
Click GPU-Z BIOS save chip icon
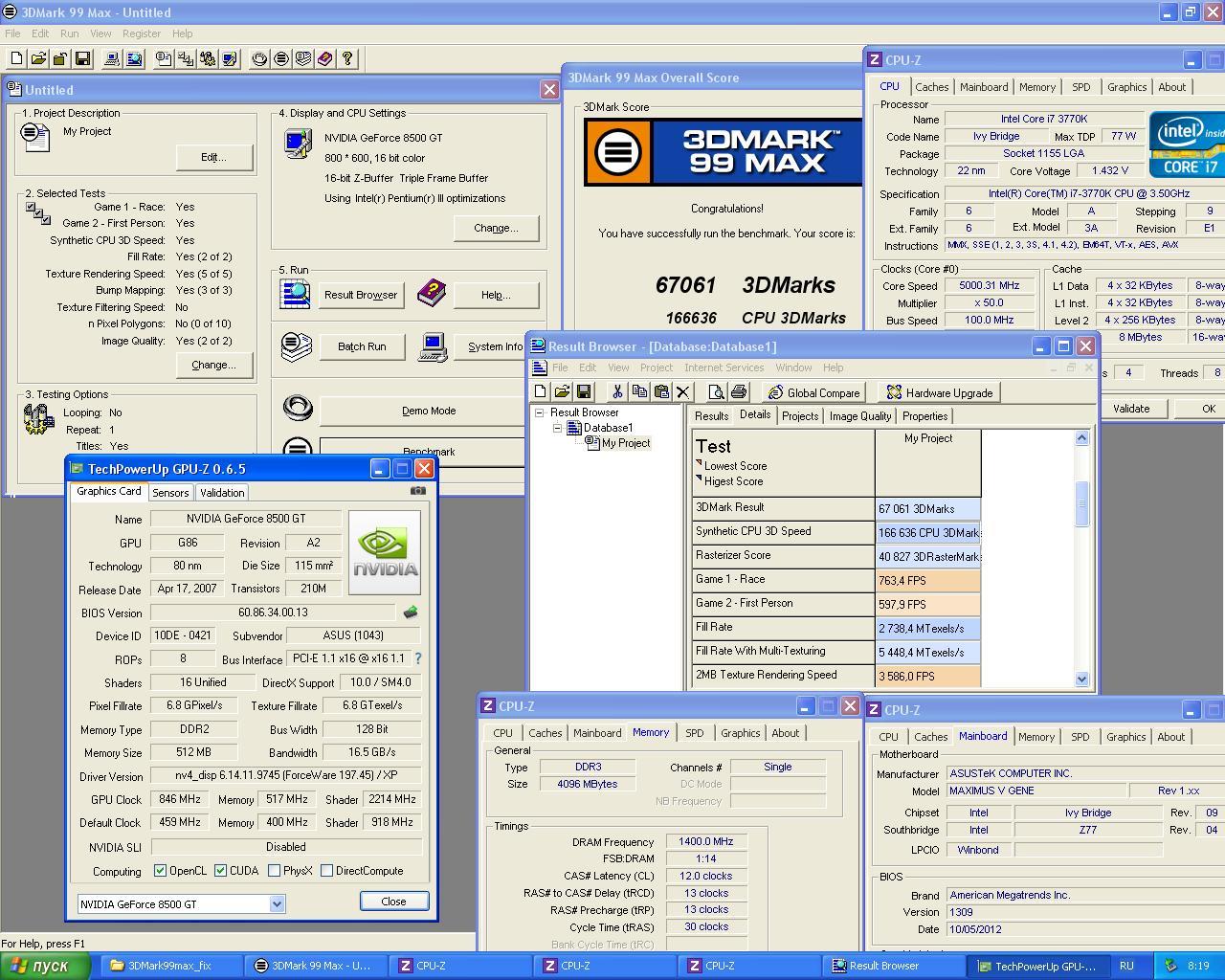point(411,612)
